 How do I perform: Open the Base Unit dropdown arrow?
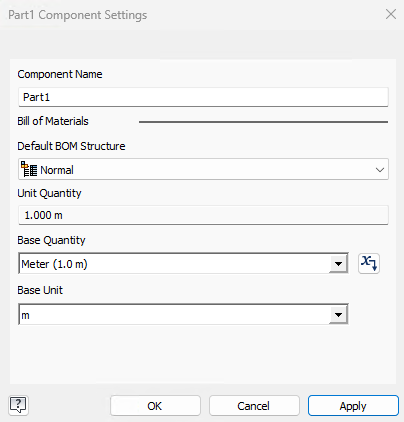(x=338, y=314)
